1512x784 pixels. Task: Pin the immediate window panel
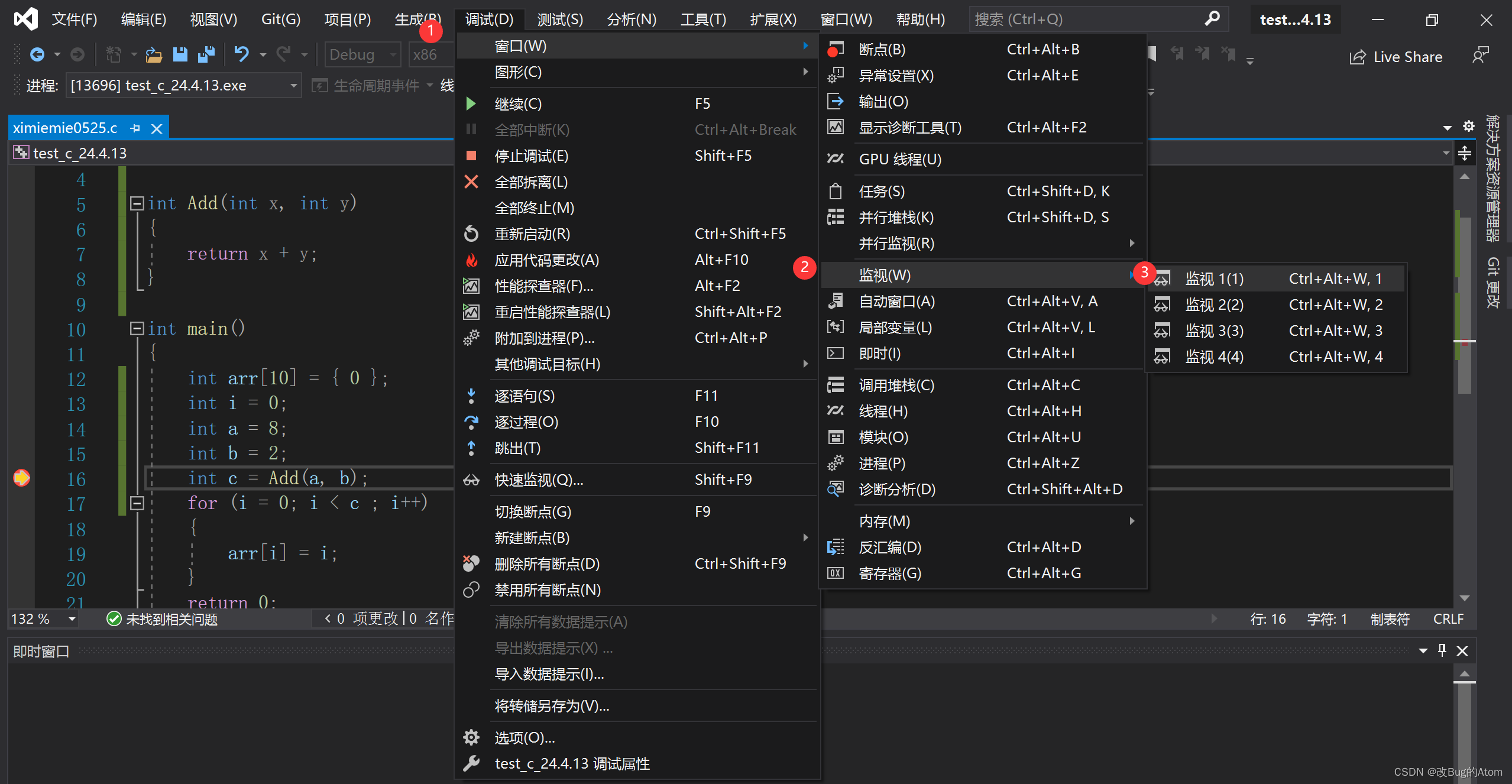[1442, 650]
